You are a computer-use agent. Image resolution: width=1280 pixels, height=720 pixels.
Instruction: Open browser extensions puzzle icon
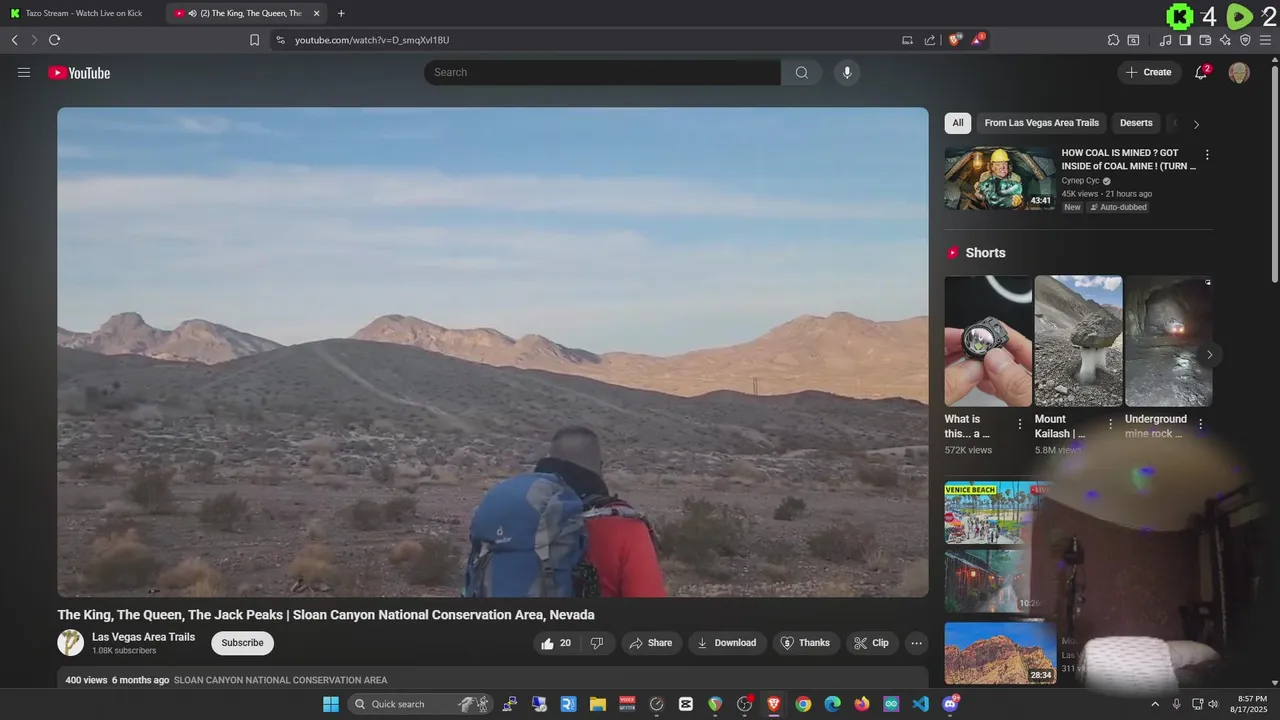tap(1113, 40)
